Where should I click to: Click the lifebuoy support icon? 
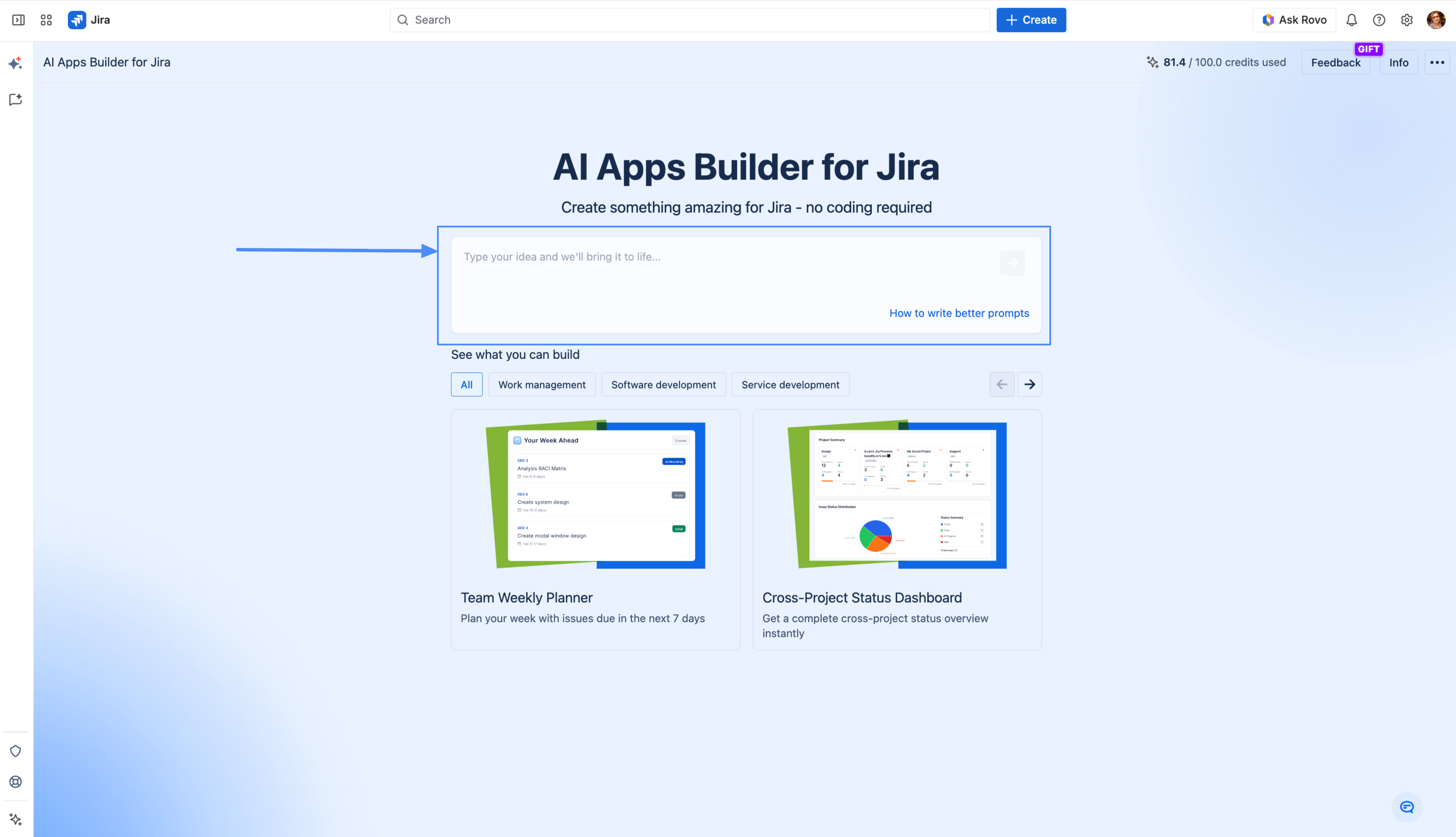(15, 782)
